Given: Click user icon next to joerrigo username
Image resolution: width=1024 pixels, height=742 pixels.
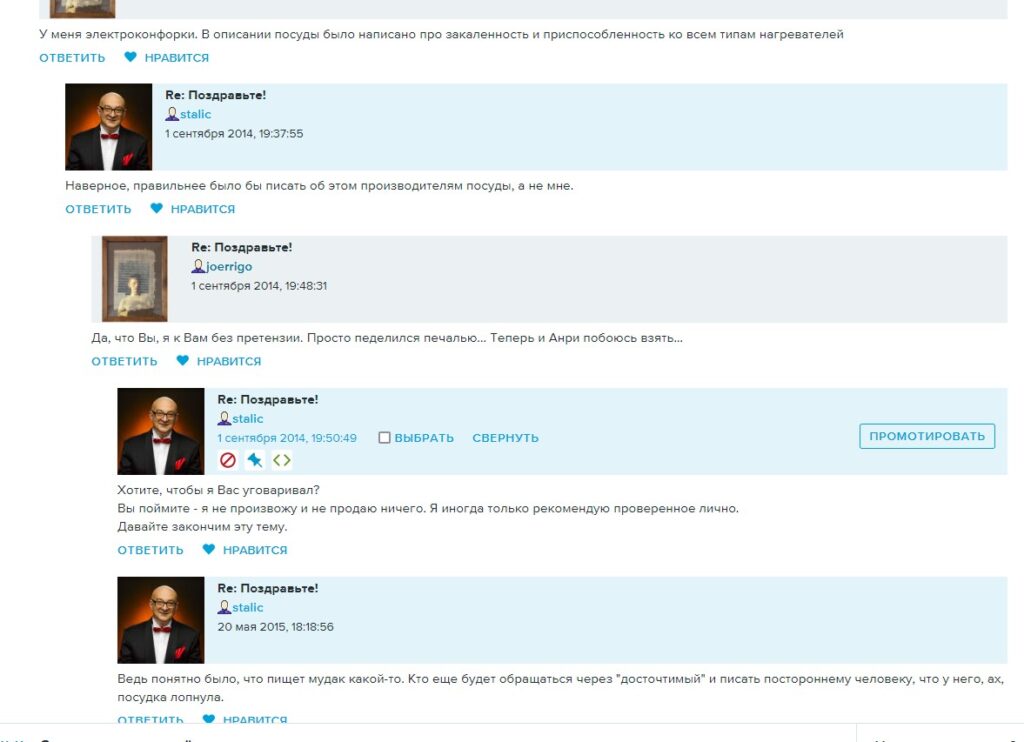Looking at the screenshot, I should pos(198,266).
